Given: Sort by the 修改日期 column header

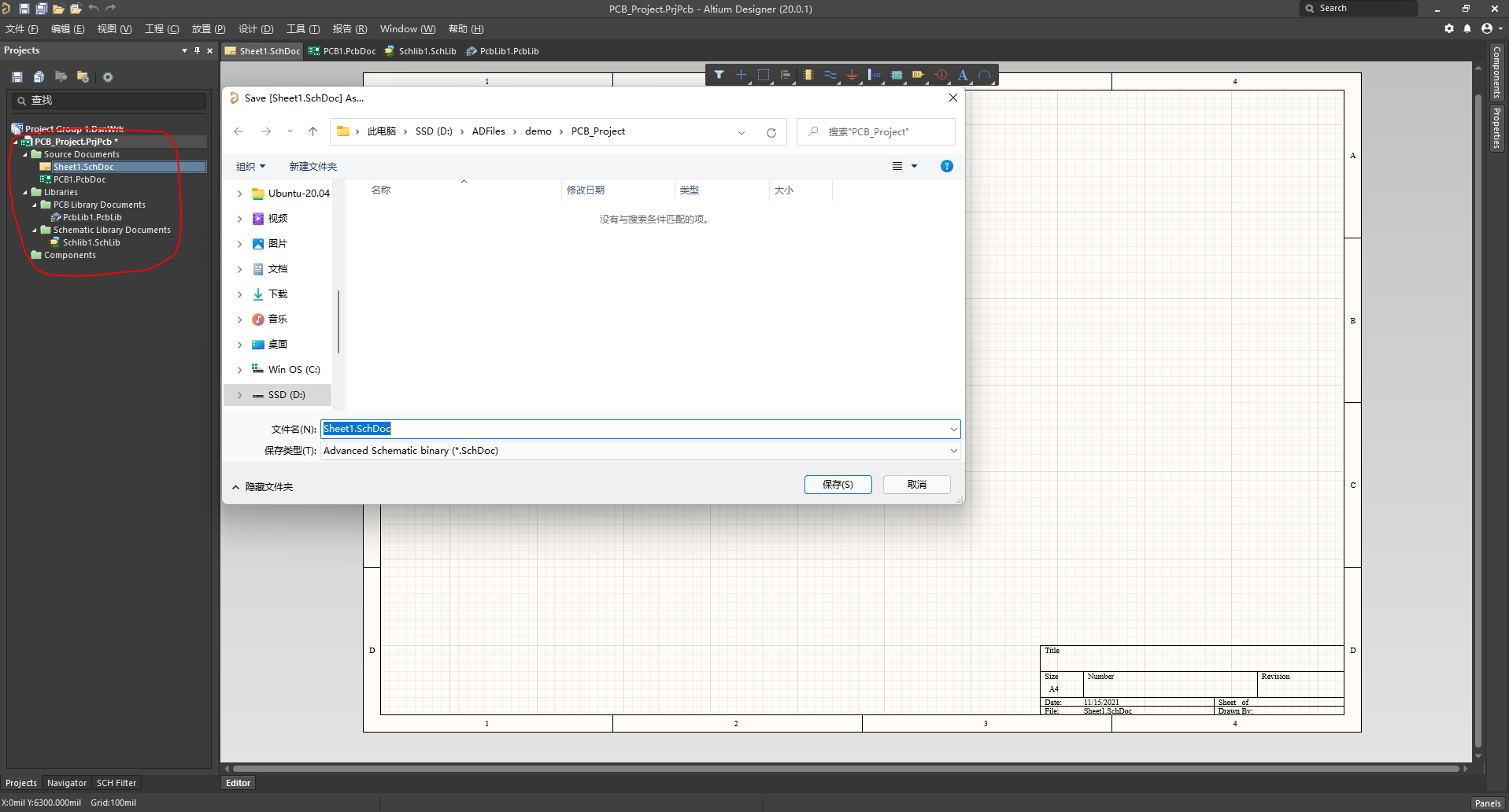Looking at the screenshot, I should 586,190.
